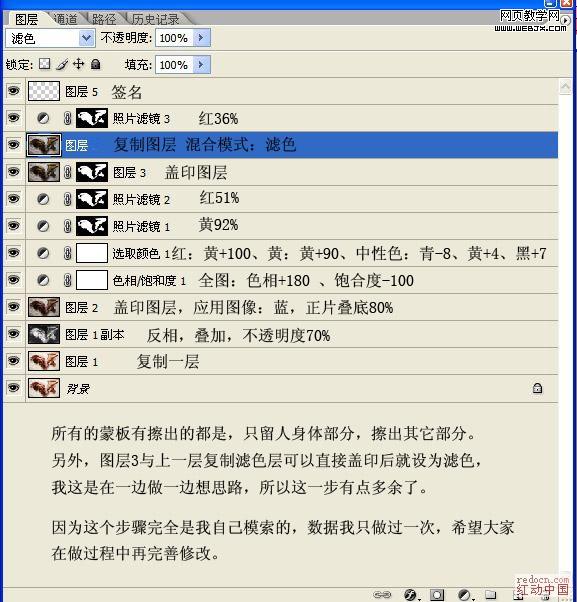Viewport: 577px width, 602px height.
Task: Hide 背景 layer eye
Action: click(13, 388)
